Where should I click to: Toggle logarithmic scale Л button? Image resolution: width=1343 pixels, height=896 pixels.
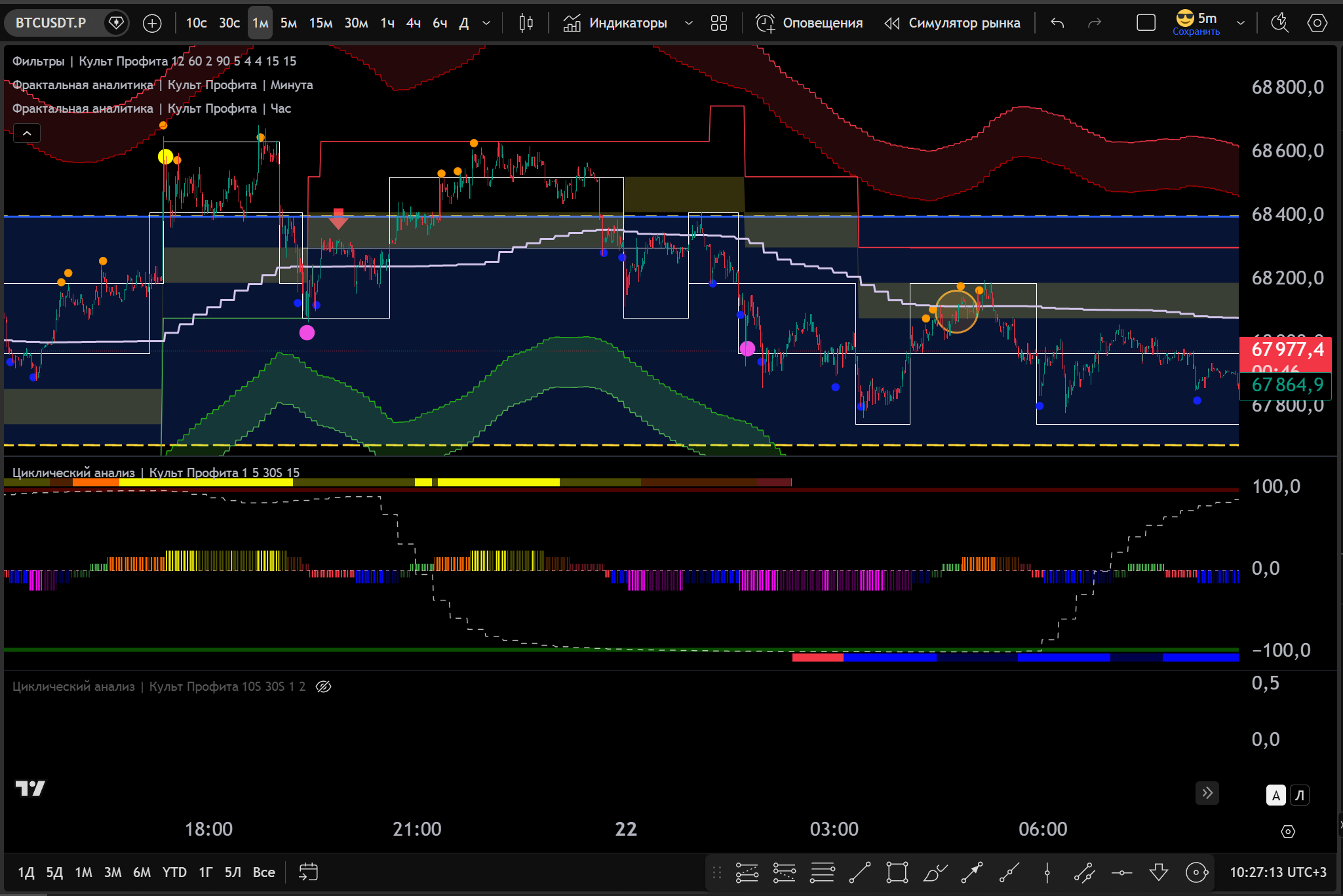pos(1300,795)
